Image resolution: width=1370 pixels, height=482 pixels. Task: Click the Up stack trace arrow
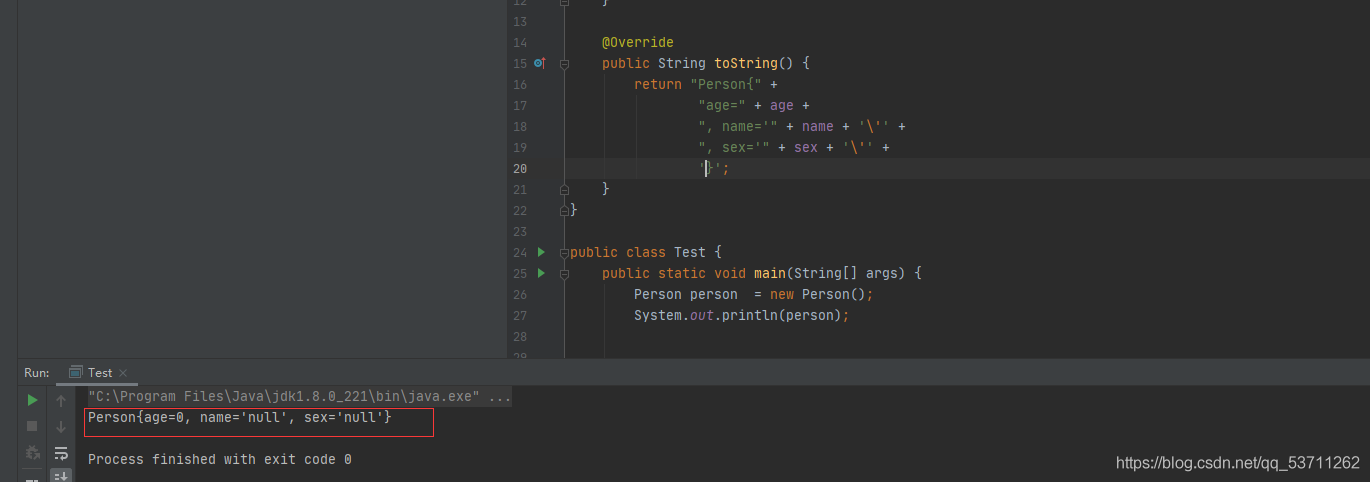point(61,400)
